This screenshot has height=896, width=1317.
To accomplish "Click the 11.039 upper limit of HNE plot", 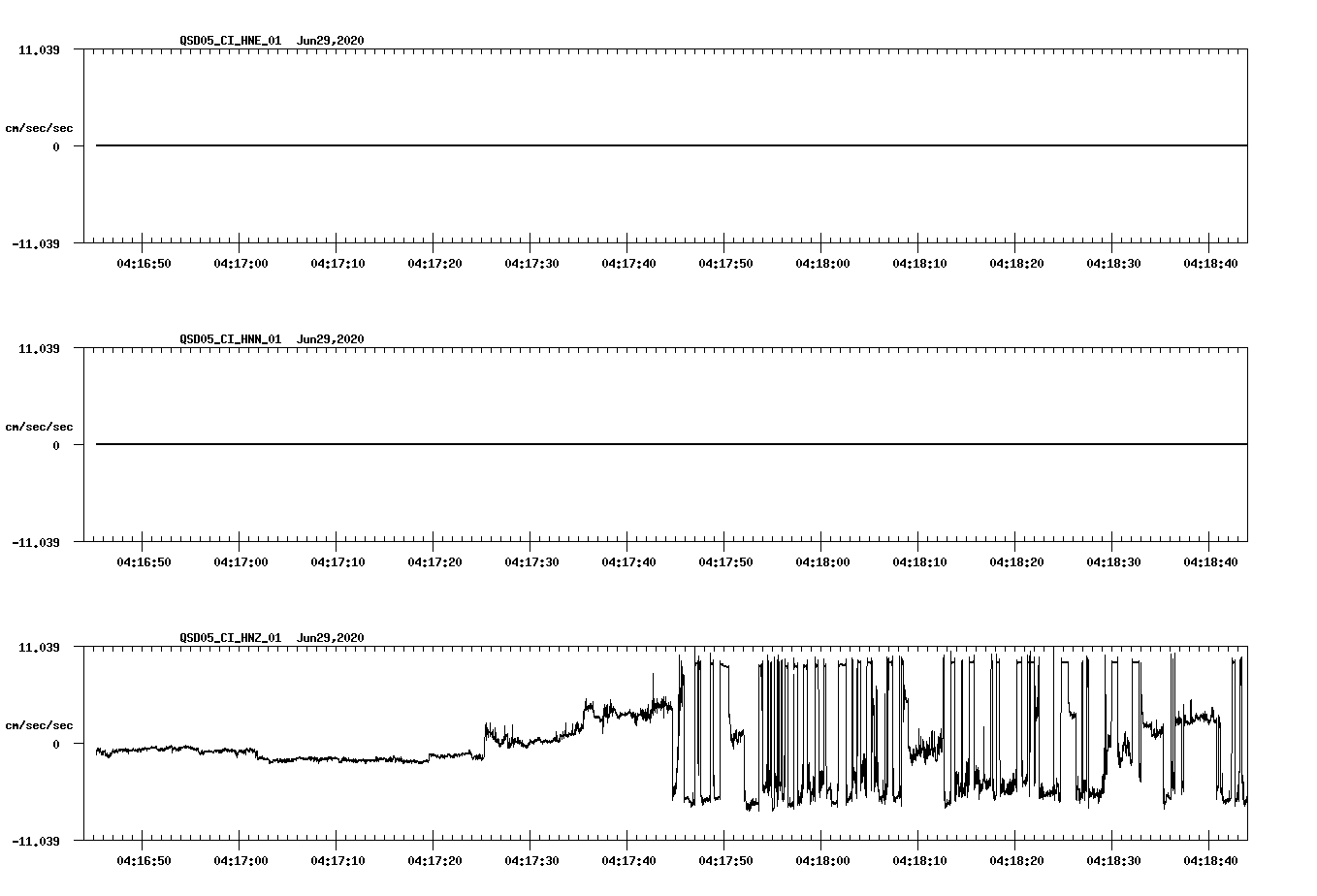I will click(x=39, y=49).
